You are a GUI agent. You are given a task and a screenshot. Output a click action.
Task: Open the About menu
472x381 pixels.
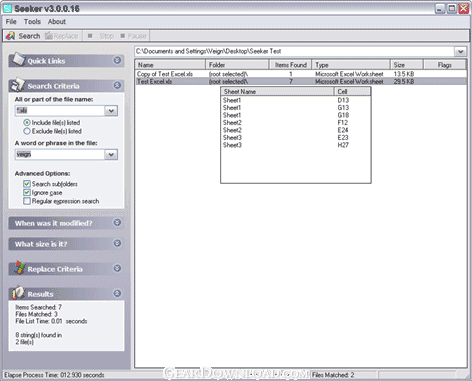[57, 22]
